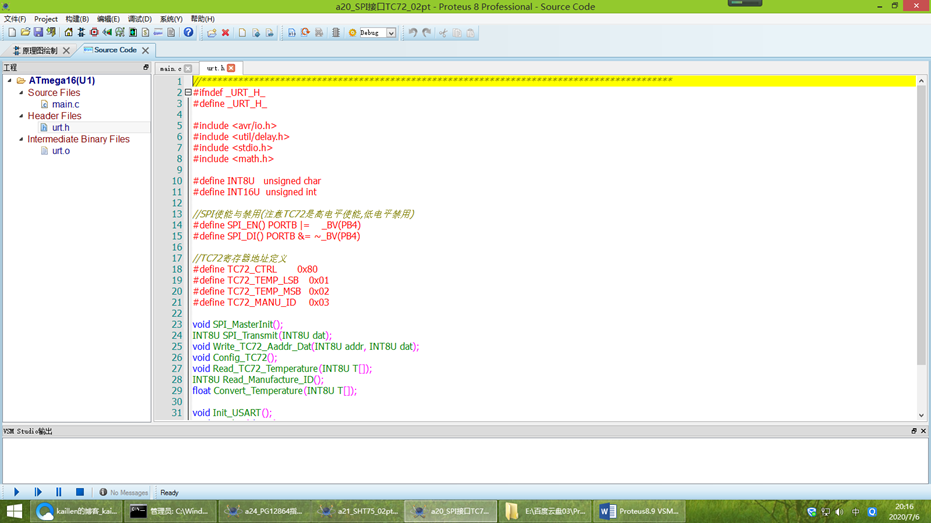Select urt.o in the project tree
Image resolution: width=931 pixels, height=524 pixels.
click(x=61, y=151)
